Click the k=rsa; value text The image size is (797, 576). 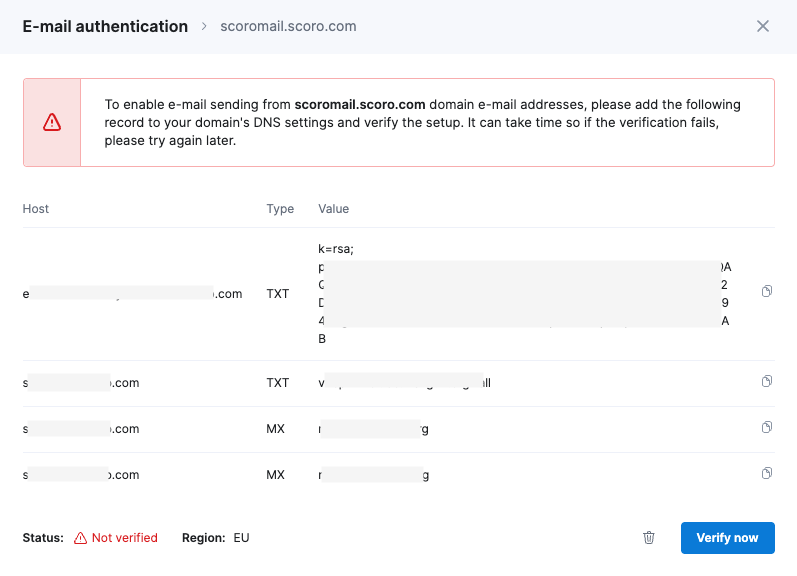click(x=336, y=249)
